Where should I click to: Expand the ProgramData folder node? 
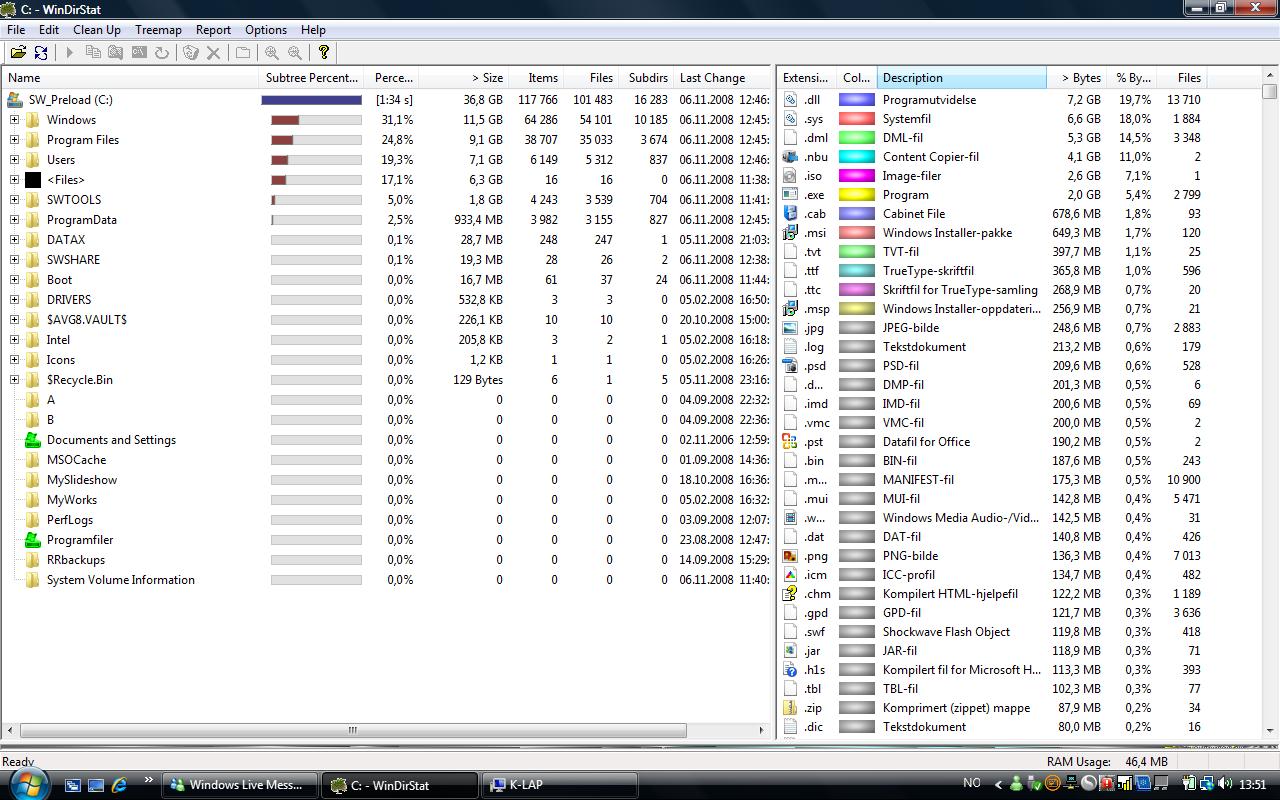tap(14, 220)
